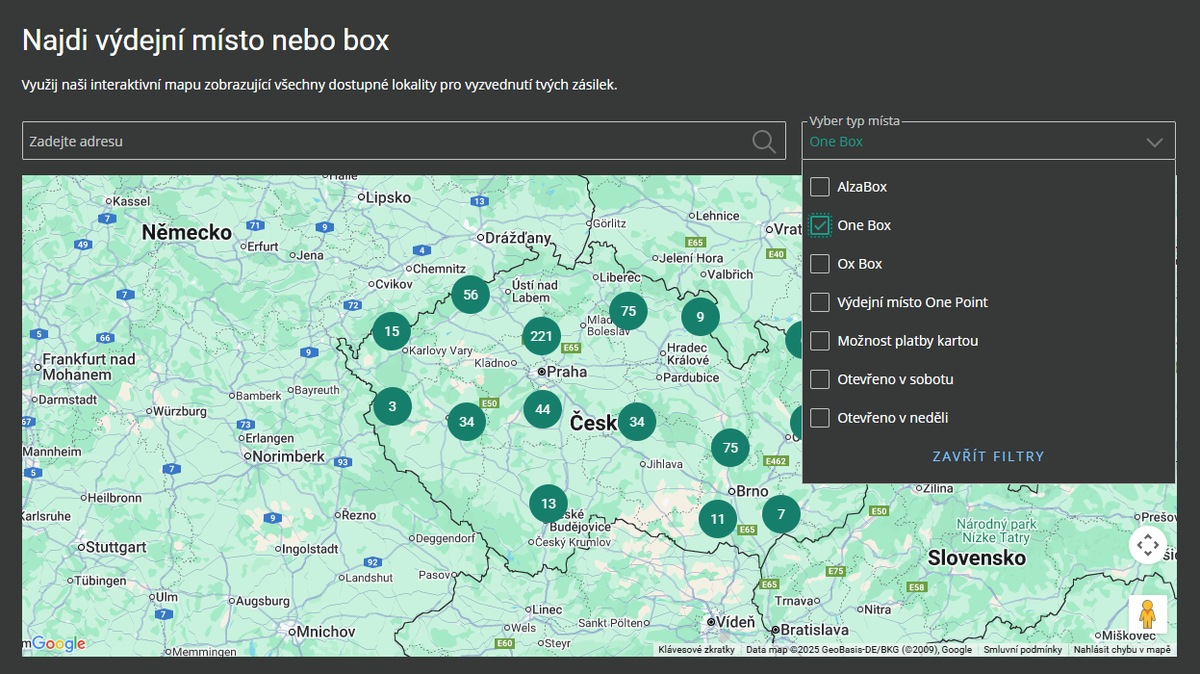
Task: Click the Street View pegman icon
Action: tap(1147, 614)
